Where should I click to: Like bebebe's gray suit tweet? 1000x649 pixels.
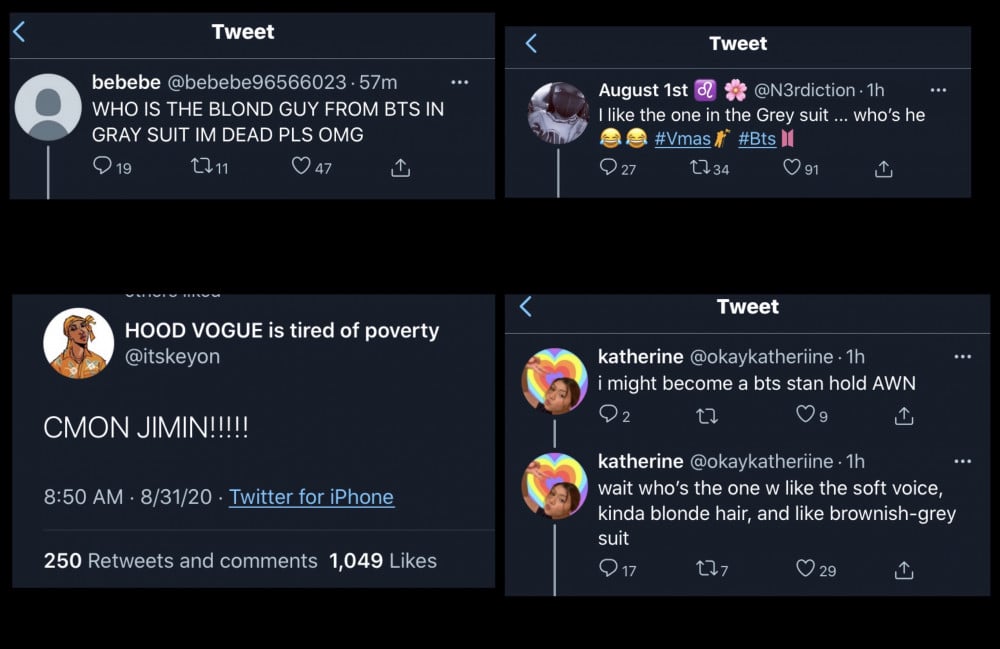(x=300, y=167)
